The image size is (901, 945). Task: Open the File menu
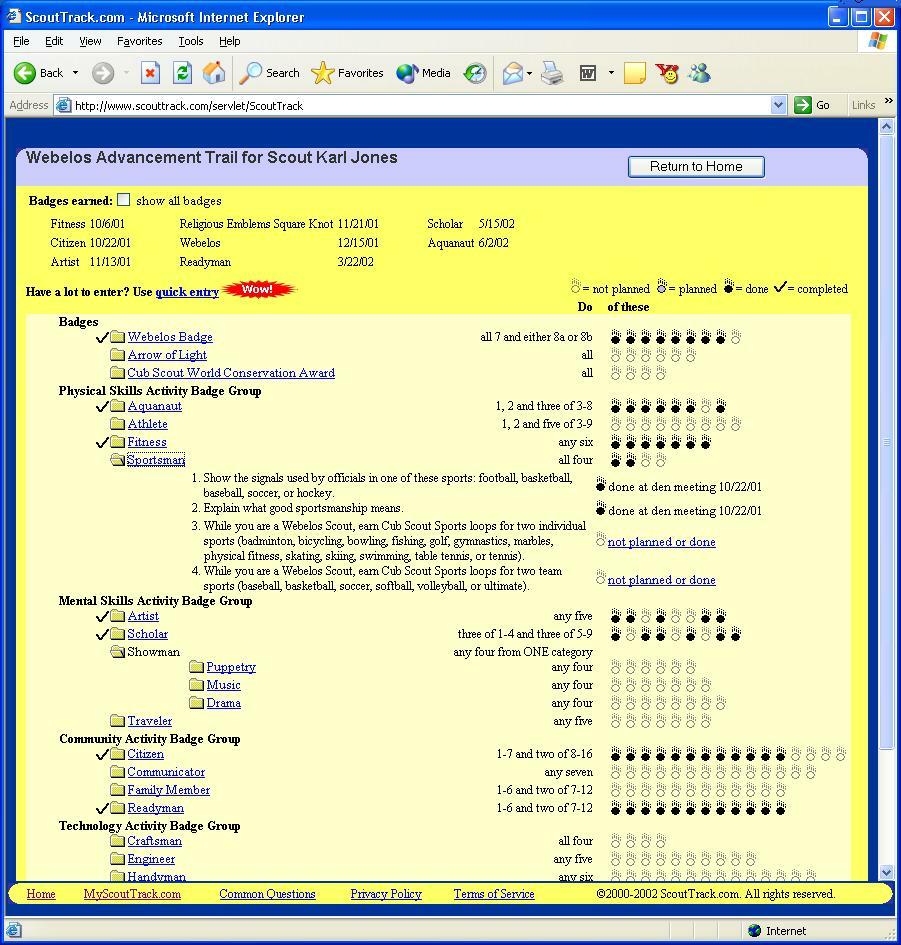21,41
